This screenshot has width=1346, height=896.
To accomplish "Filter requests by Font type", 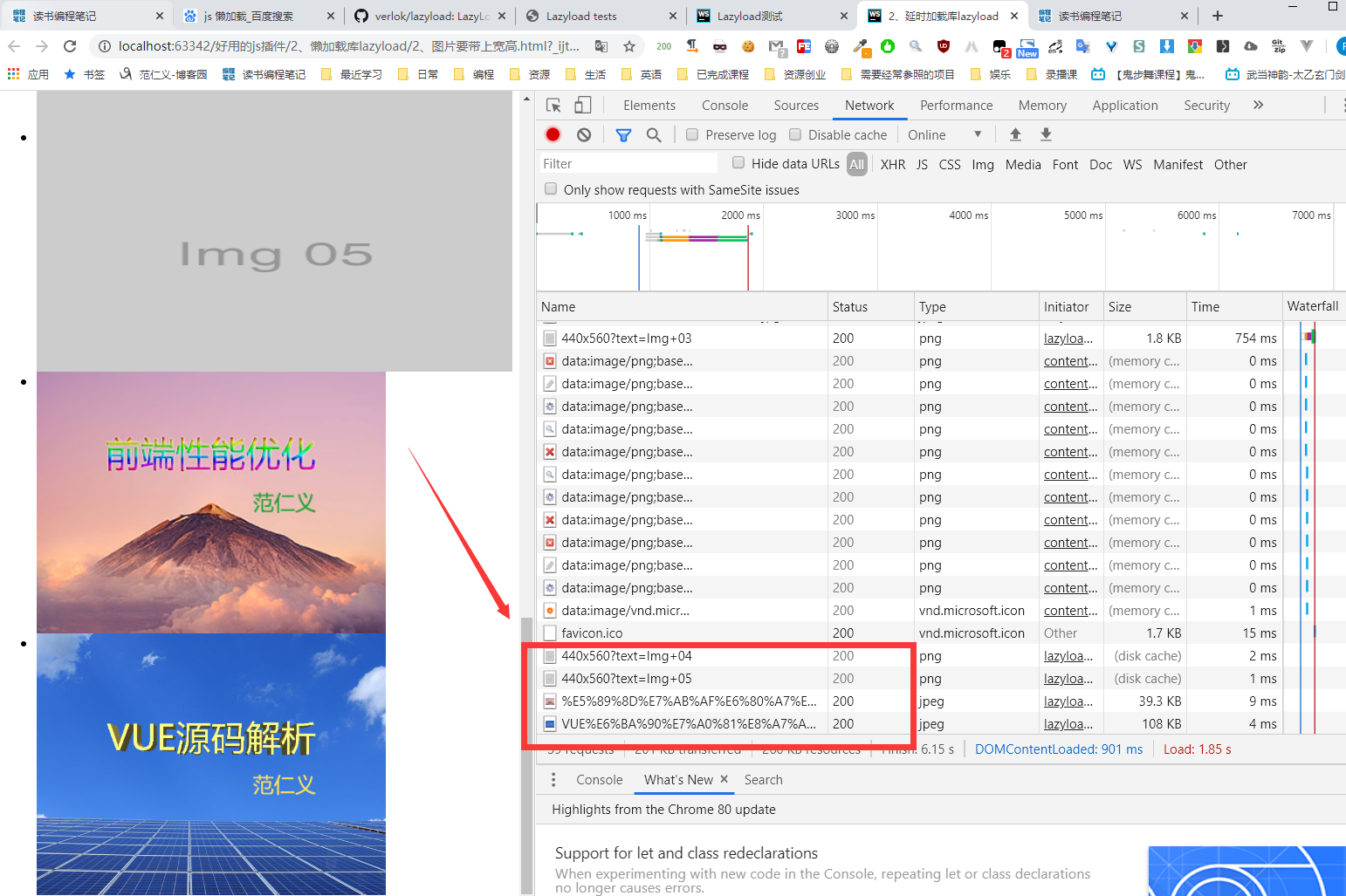I will tap(1065, 164).
